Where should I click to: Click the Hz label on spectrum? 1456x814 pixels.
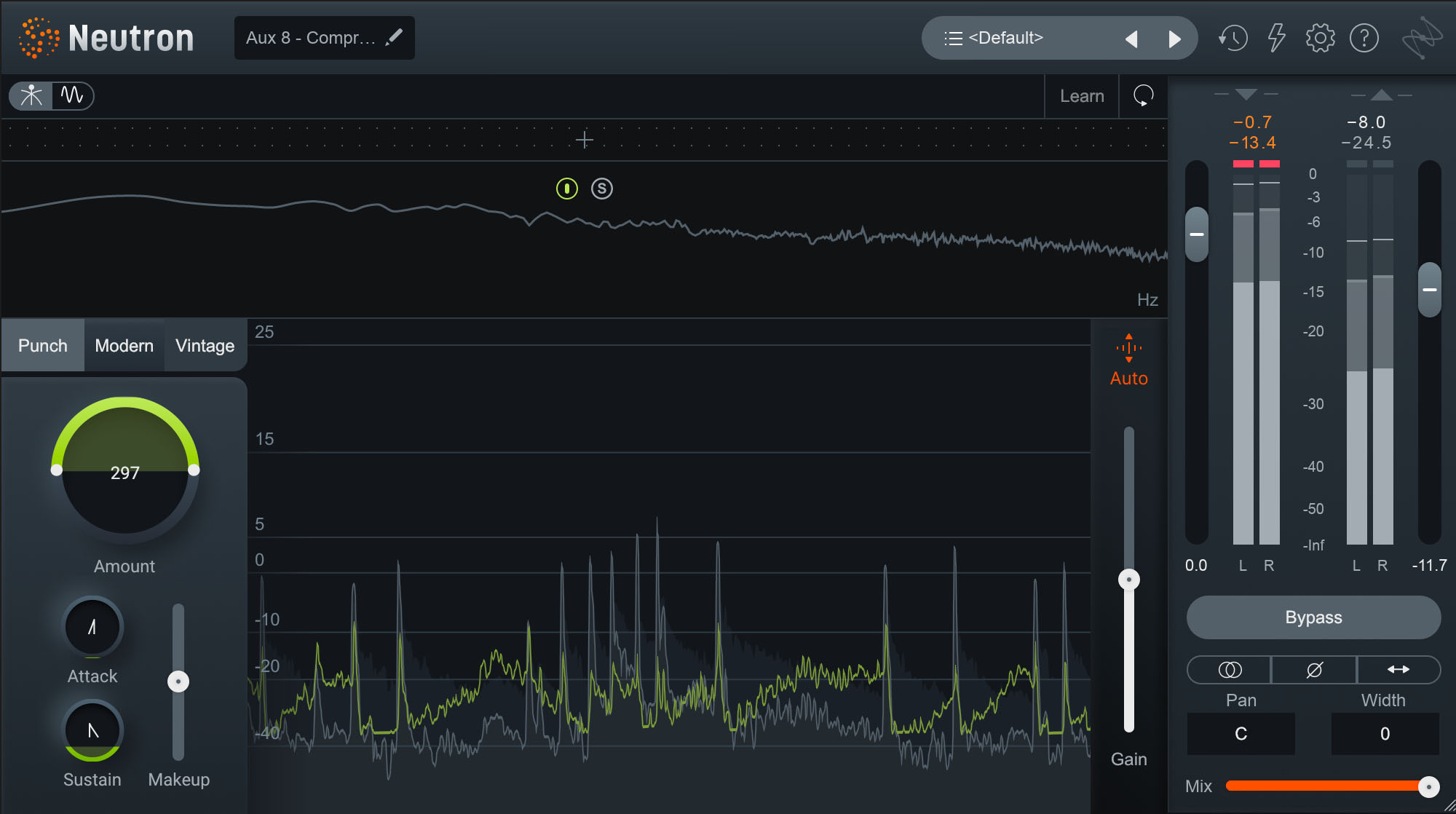[1147, 300]
